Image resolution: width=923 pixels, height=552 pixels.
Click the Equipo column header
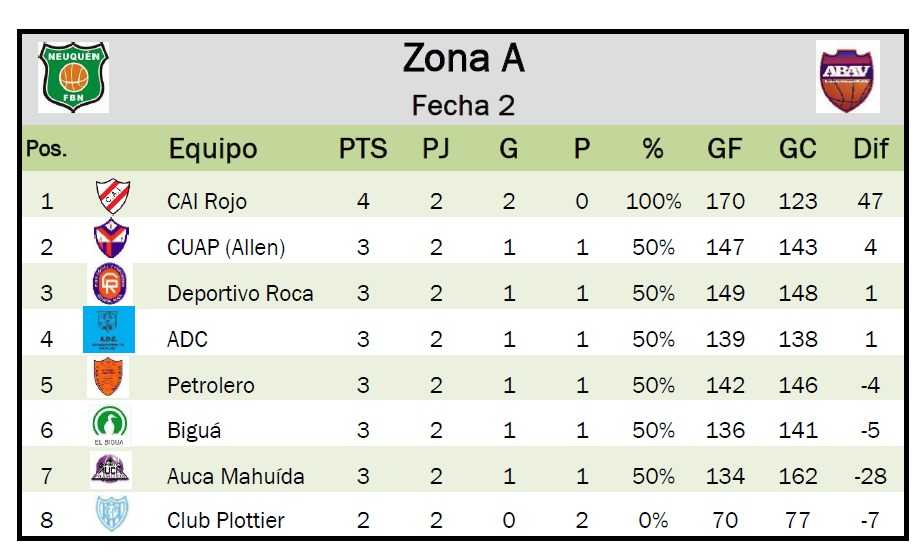tap(213, 150)
